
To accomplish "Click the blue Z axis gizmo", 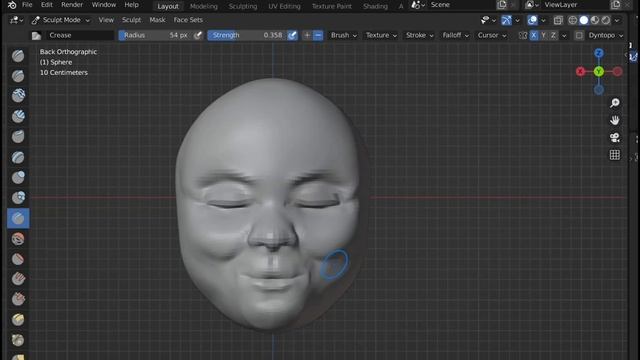I will click(x=599, y=53).
